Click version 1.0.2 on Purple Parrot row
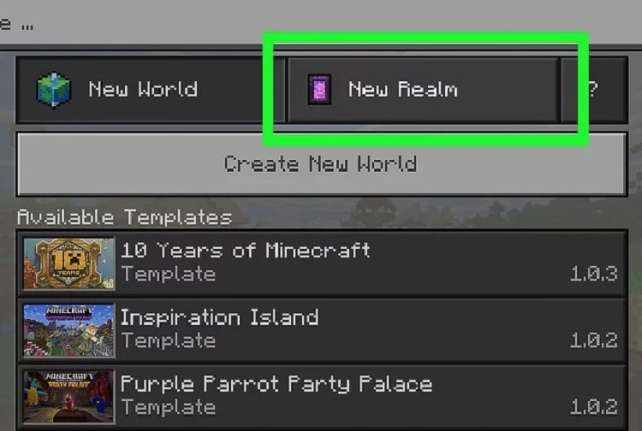Viewport: 642px width, 431px height. point(594,406)
